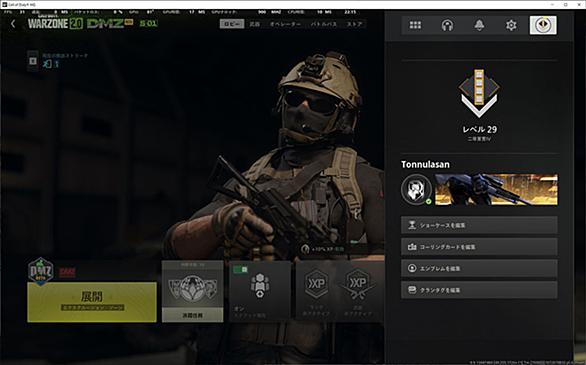Open the faction missions tile

[192, 291]
